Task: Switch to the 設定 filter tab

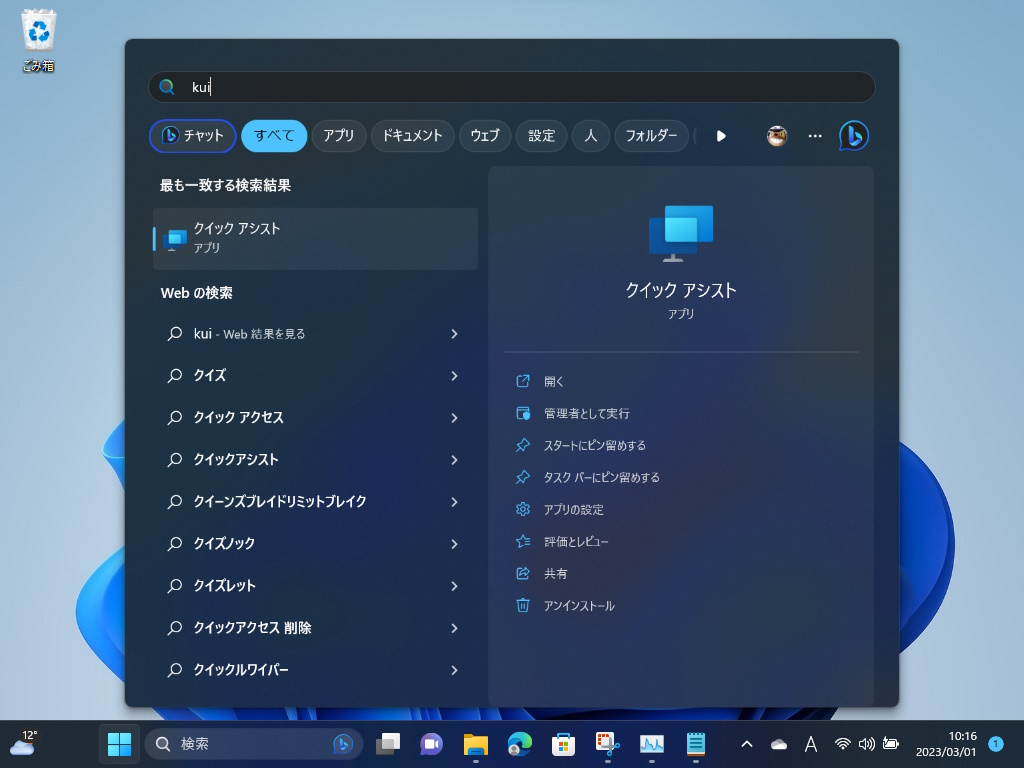Action: point(541,136)
